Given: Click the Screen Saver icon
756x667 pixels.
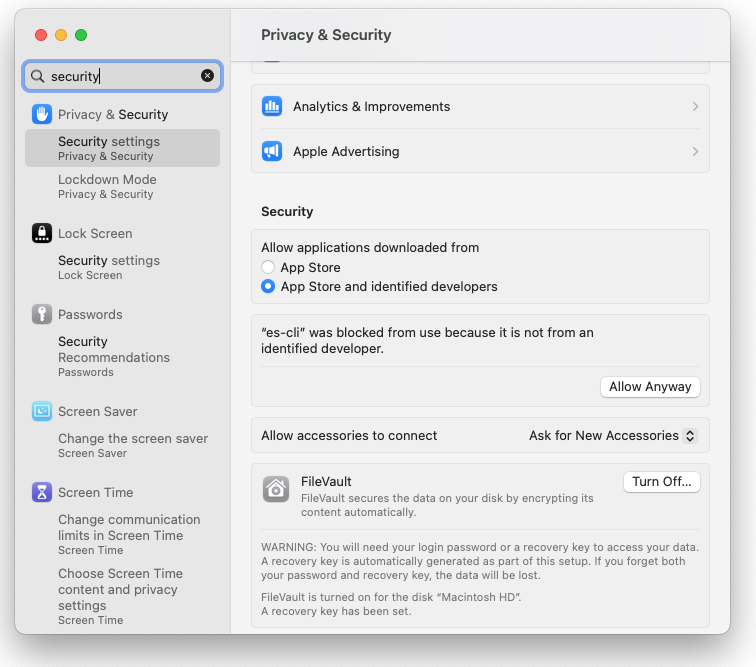Looking at the screenshot, I should click(x=42, y=411).
